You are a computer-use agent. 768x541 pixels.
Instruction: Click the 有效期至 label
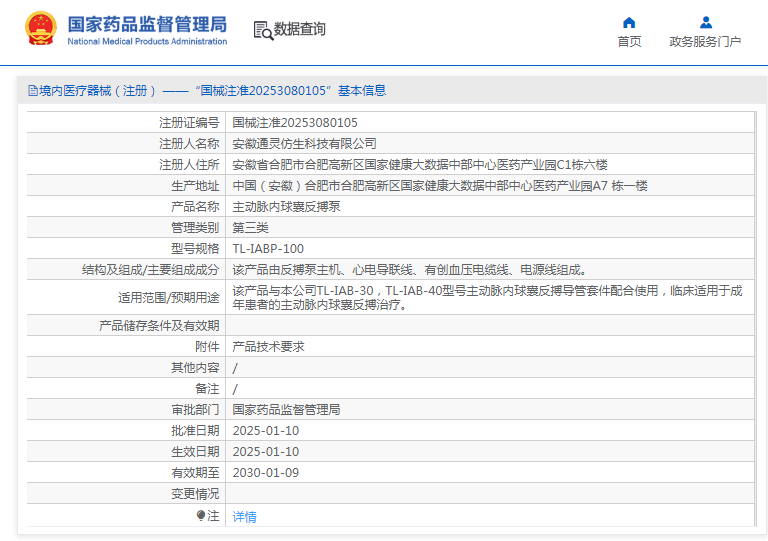(195, 473)
